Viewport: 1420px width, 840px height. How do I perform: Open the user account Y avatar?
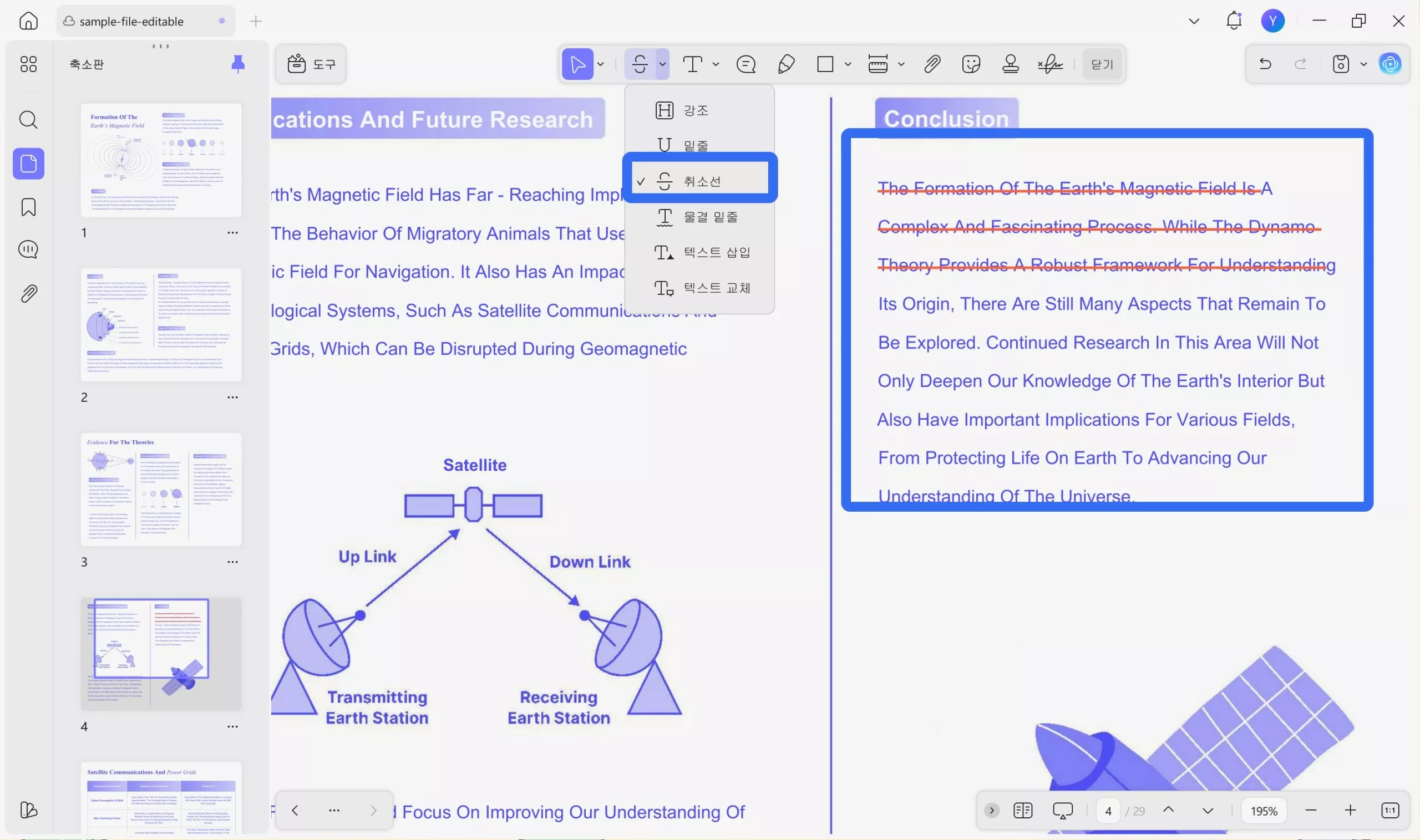(1273, 21)
